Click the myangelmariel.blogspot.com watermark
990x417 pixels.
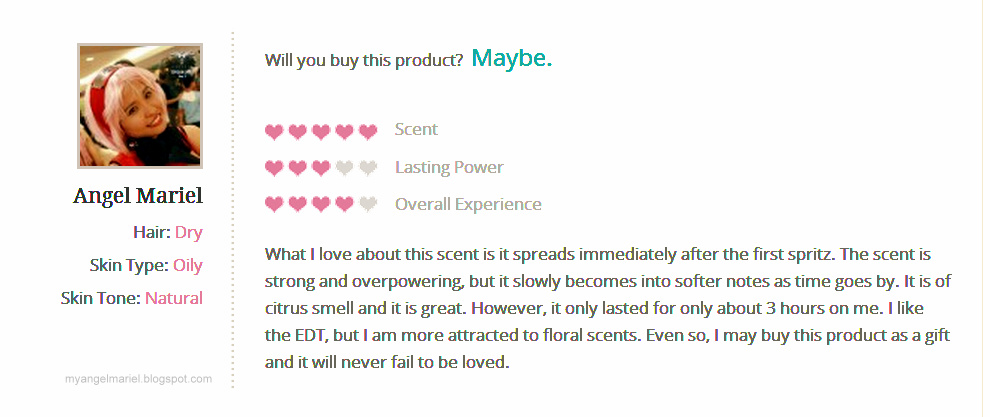tap(138, 379)
